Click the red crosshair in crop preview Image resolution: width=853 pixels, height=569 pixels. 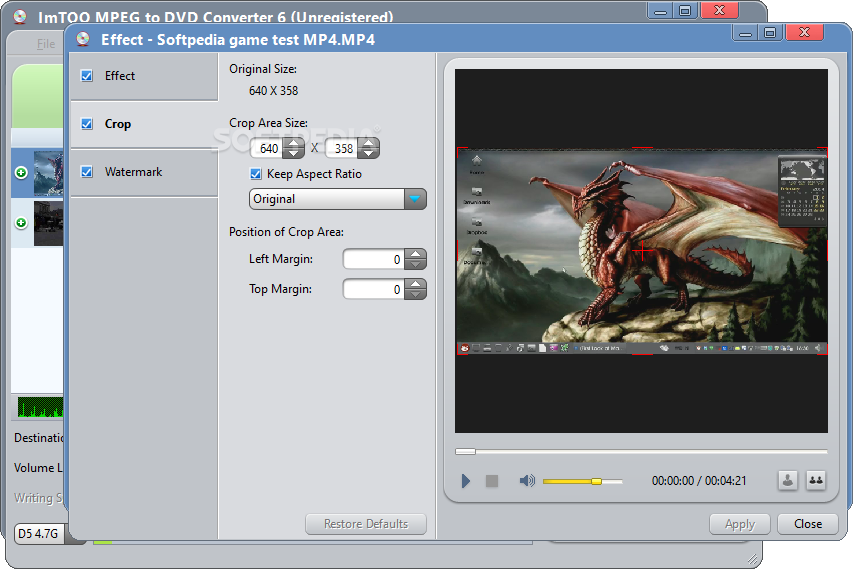point(642,251)
